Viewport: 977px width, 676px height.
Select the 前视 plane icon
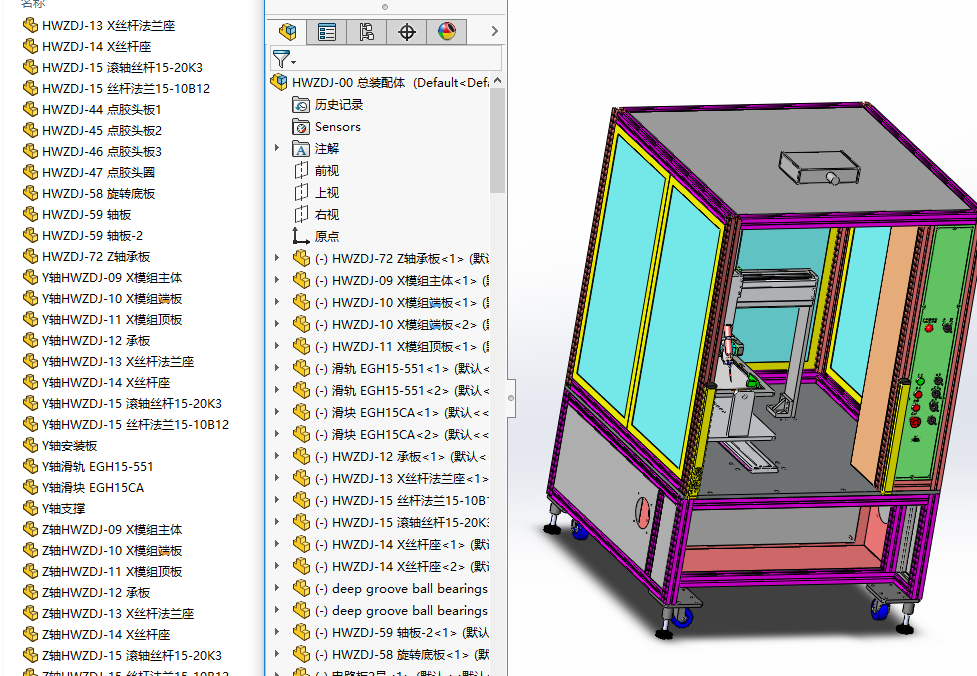click(301, 171)
